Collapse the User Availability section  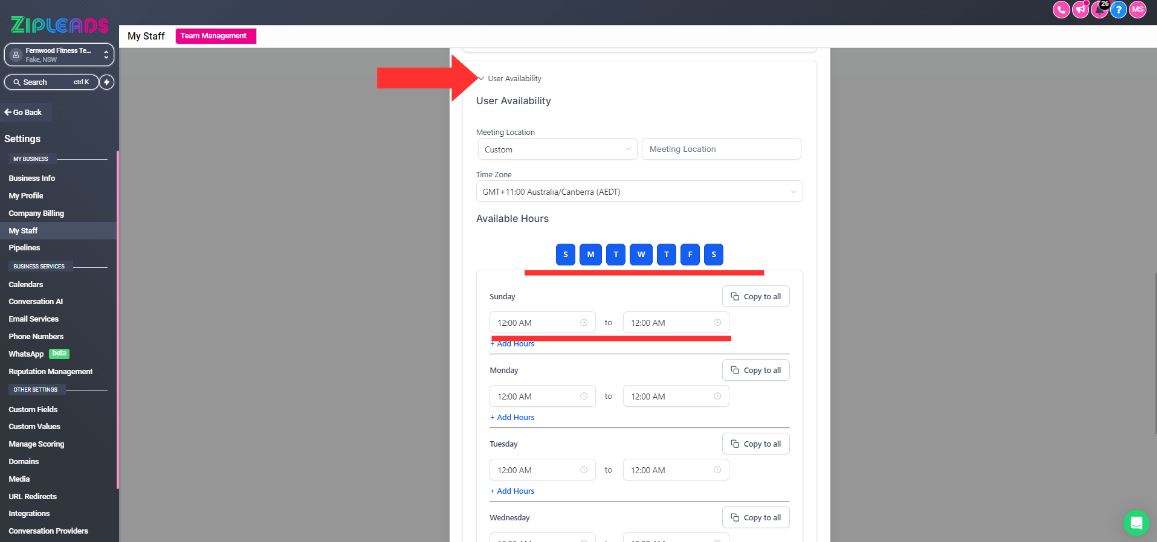(509, 78)
